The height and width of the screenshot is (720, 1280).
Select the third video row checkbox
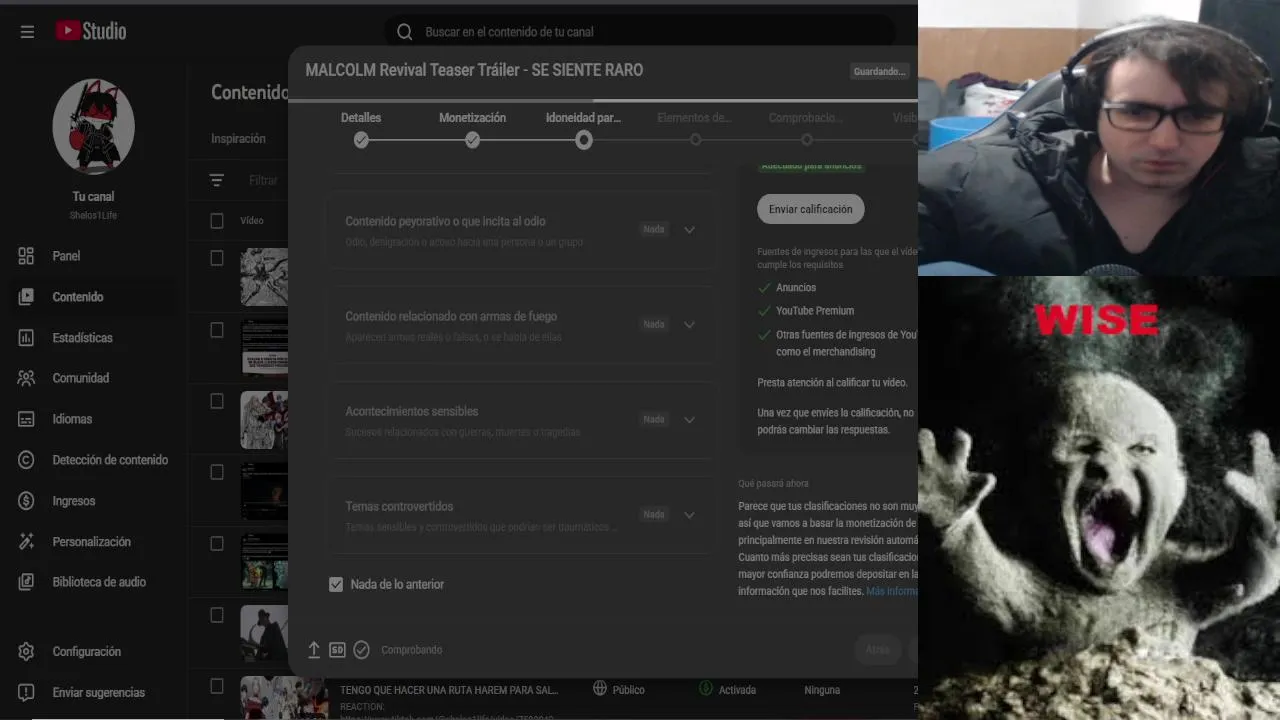click(x=217, y=401)
